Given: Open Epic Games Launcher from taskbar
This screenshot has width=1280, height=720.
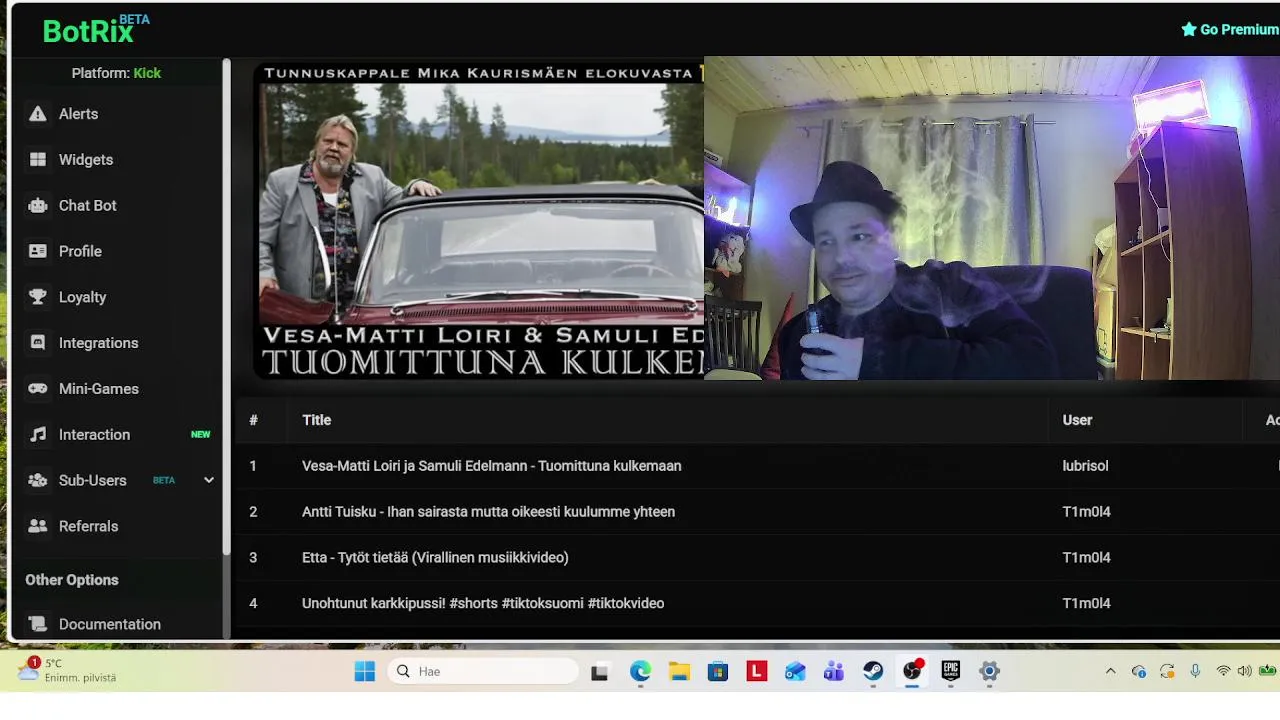Looking at the screenshot, I should coord(950,672).
